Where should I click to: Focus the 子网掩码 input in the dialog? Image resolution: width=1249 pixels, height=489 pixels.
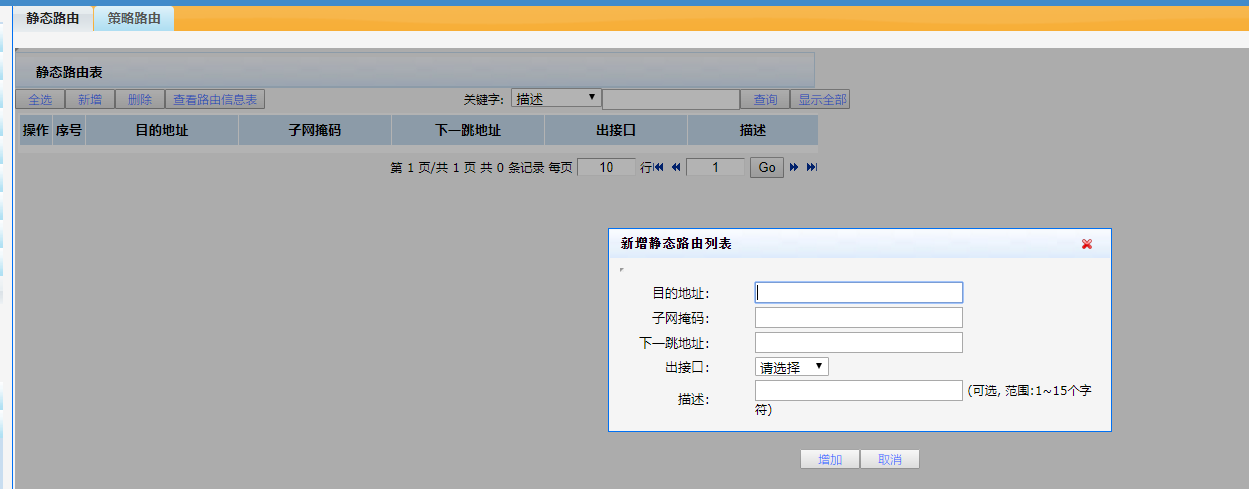859,318
